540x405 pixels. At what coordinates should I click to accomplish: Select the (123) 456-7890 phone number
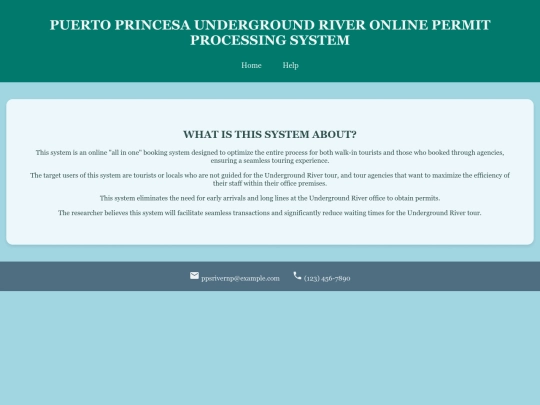(327, 278)
